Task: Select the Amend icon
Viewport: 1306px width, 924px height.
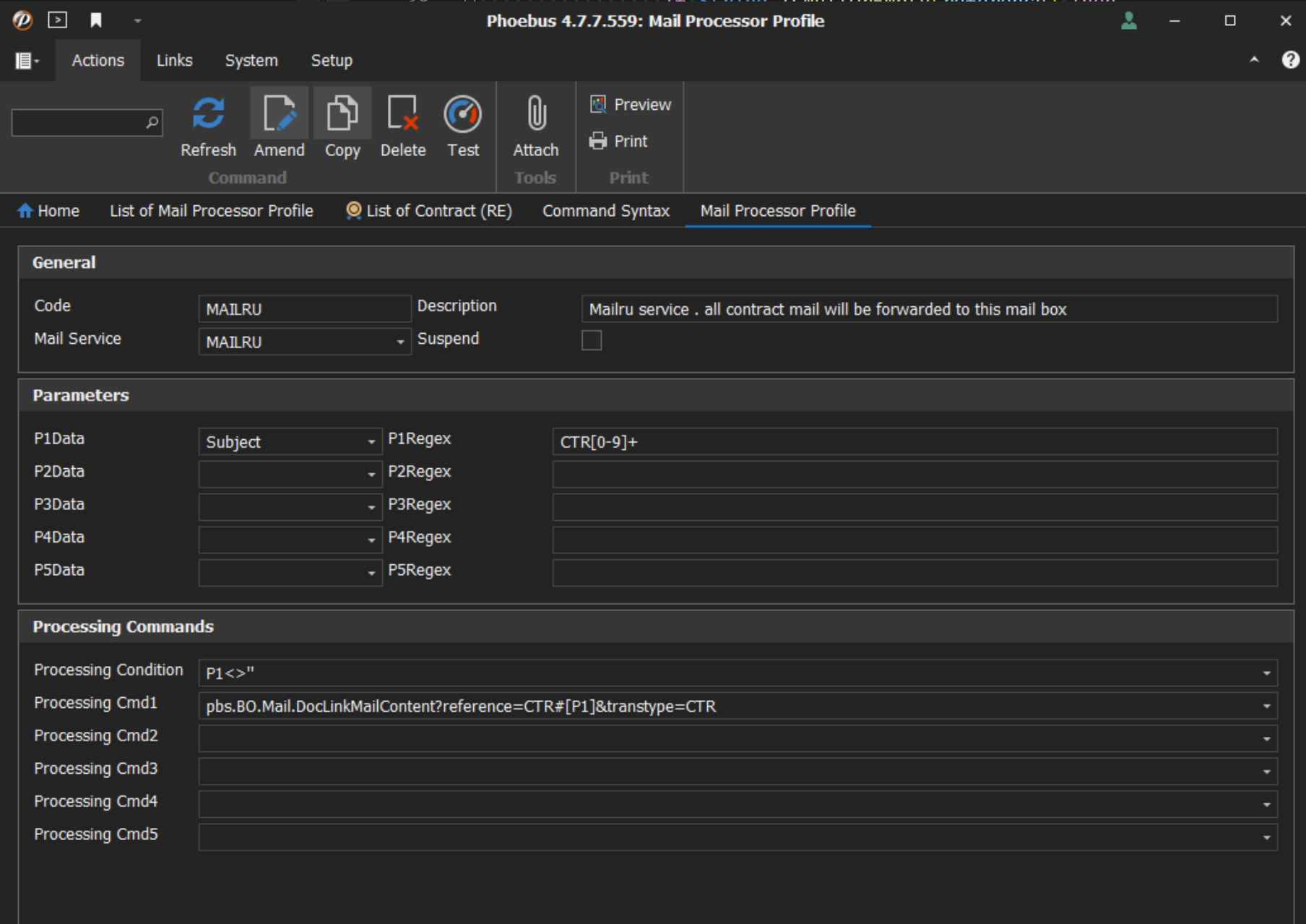Action: tap(280, 113)
